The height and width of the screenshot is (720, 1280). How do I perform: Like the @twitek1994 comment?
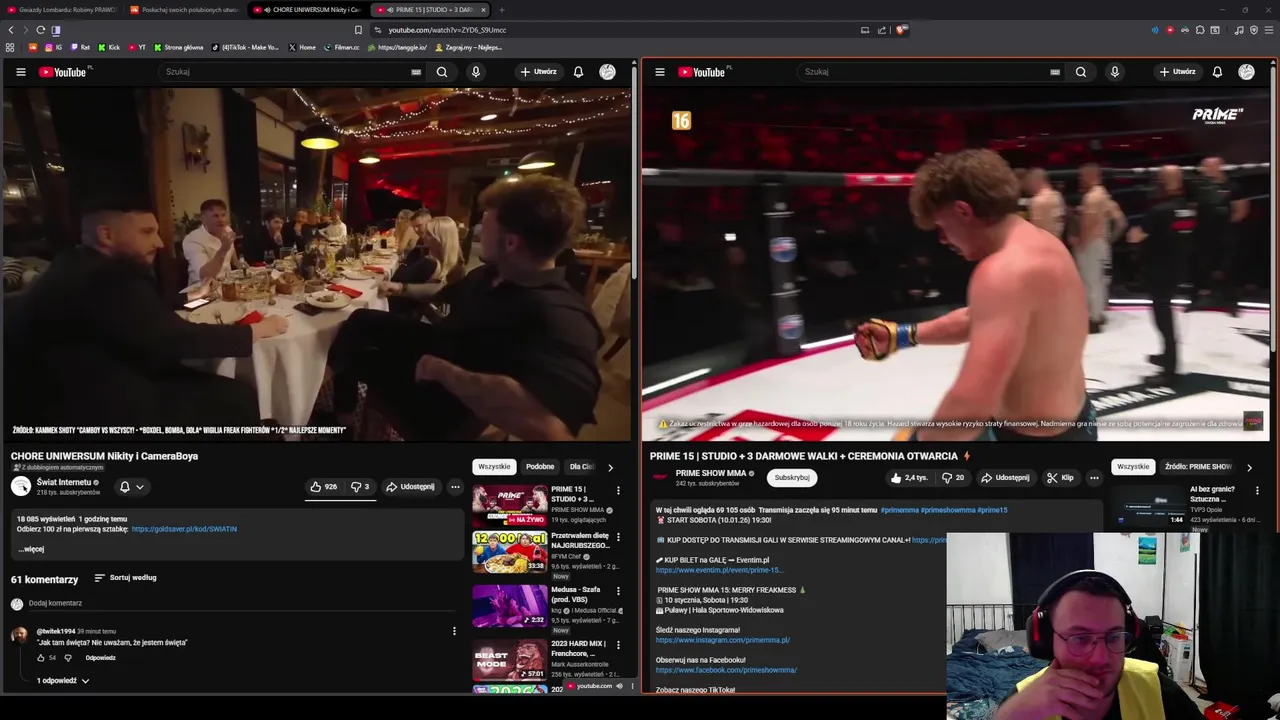[x=41, y=658]
